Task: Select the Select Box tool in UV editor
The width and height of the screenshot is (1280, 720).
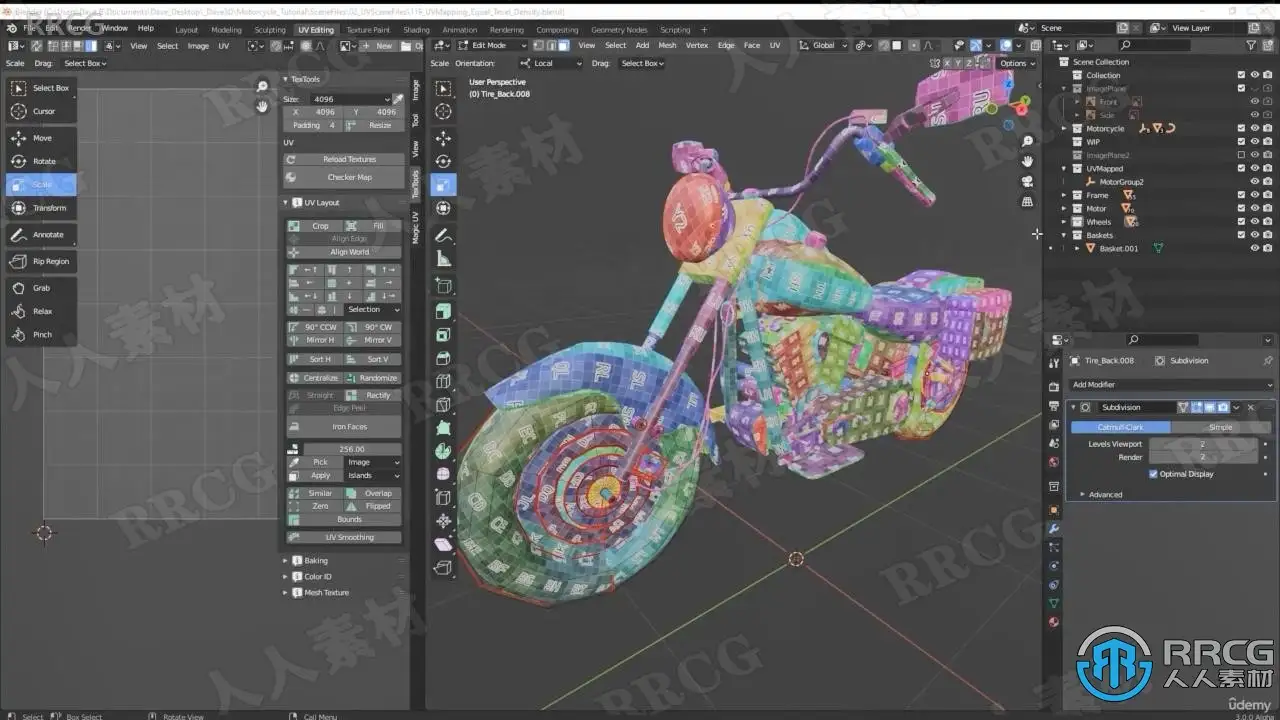Action: coord(41,88)
